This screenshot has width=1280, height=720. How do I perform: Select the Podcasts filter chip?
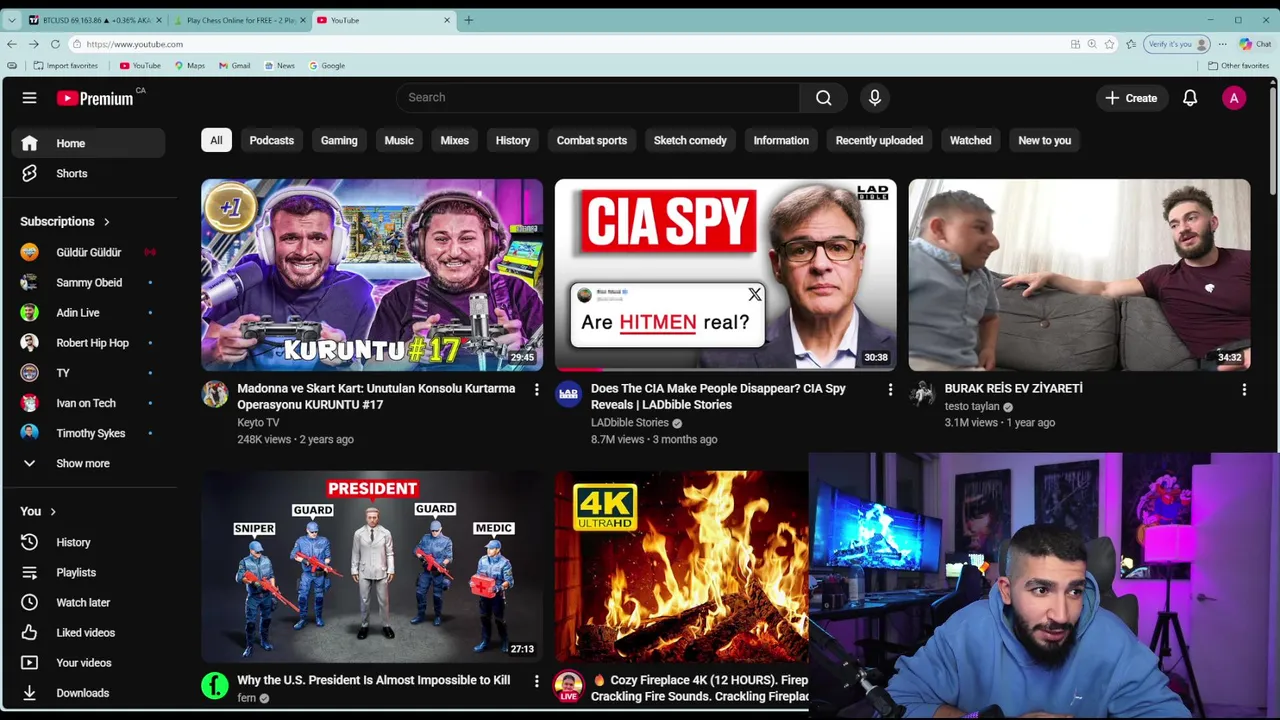pyautogui.click(x=272, y=140)
